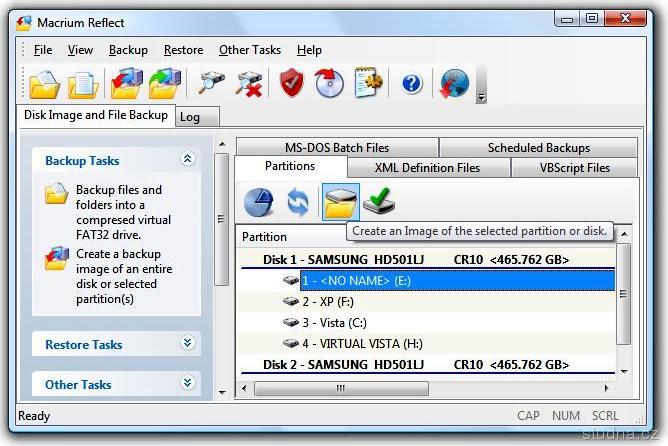
Task: Select partition 2 - XP (F:)
Action: point(328,302)
